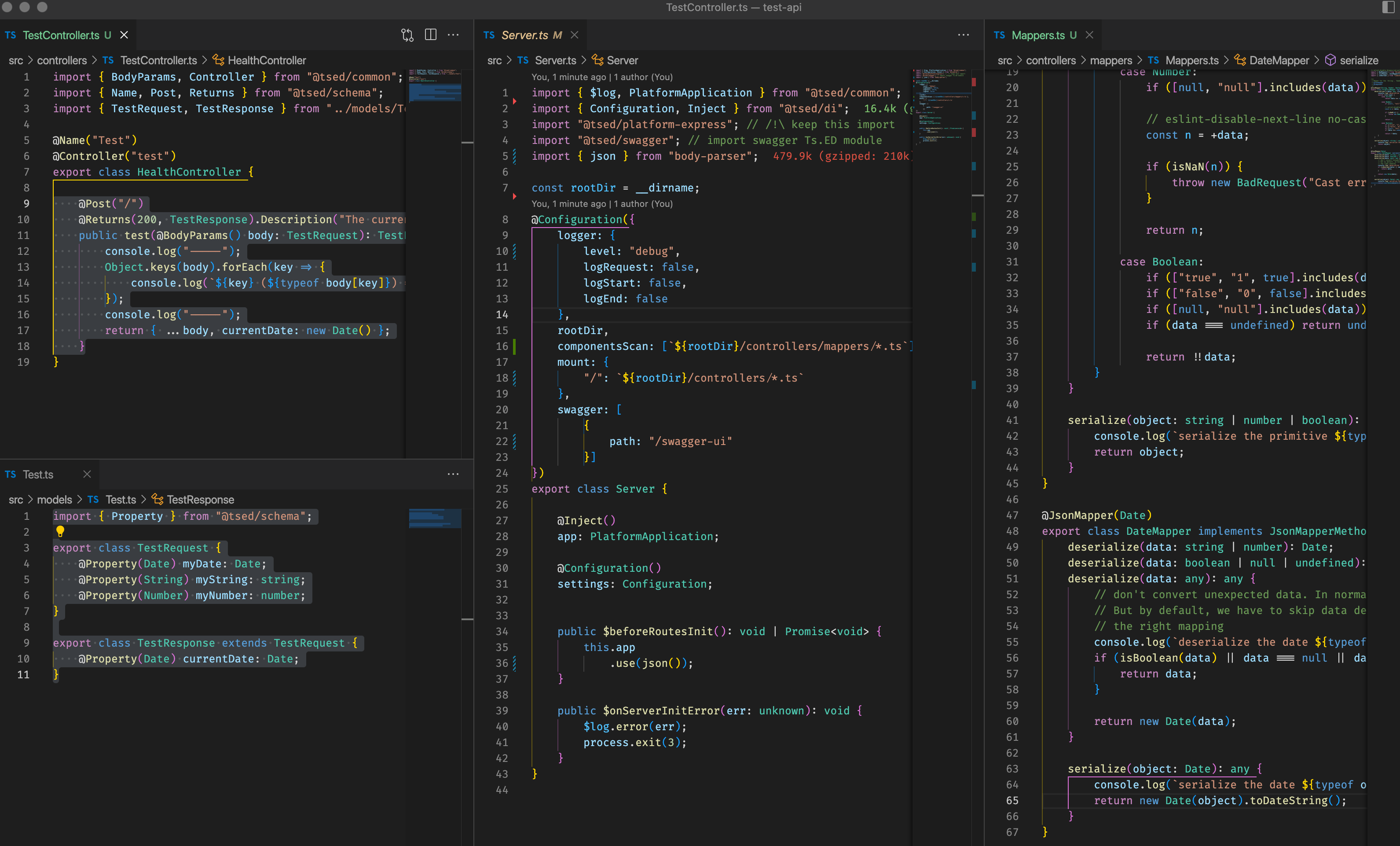The height and width of the screenshot is (846, 1400).
Task: Split the TestController editor to the right
Action: click(x=431, y=35)
